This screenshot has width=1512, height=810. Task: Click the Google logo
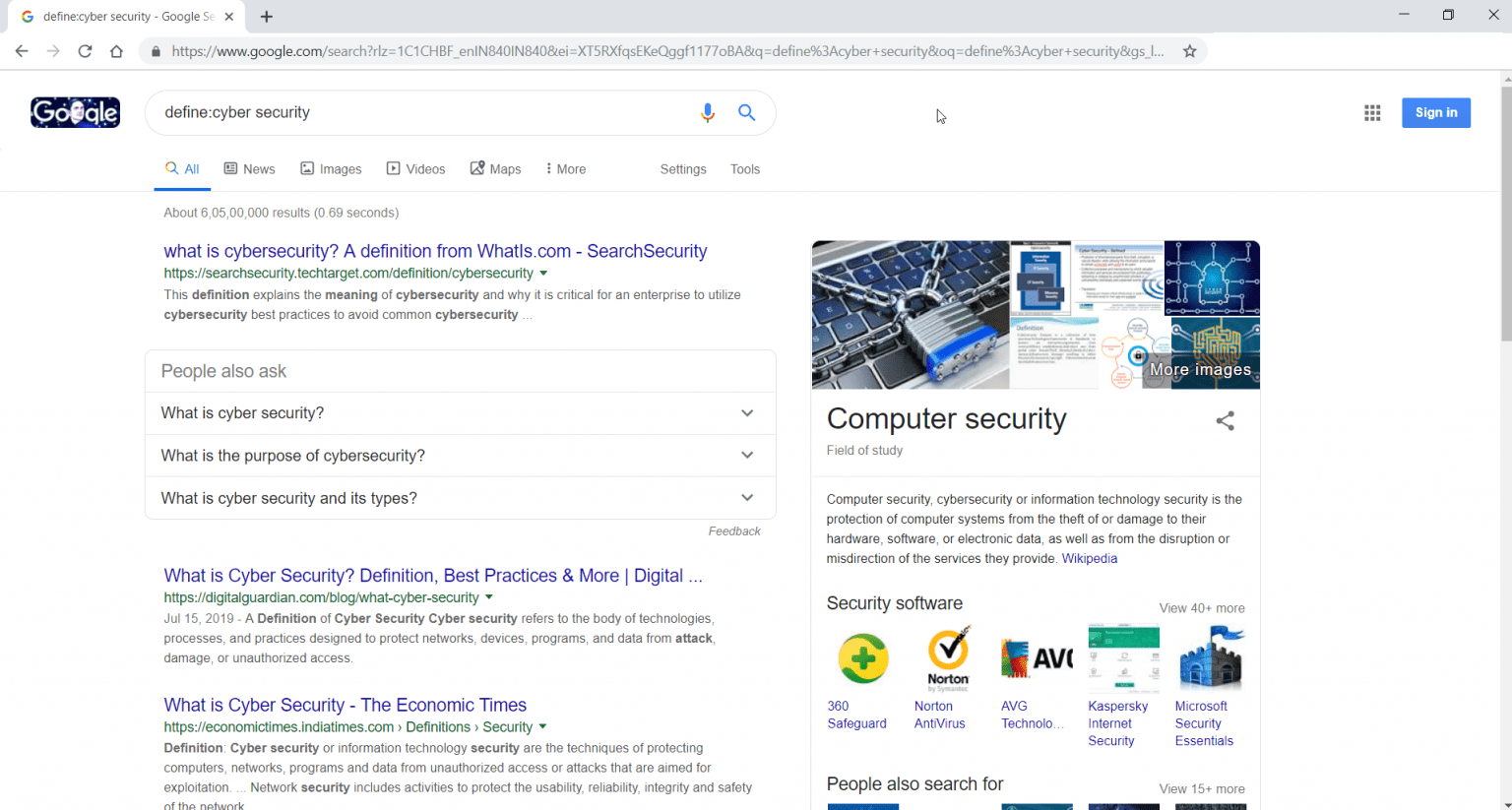pyautogui.click(x=75, y=112)
